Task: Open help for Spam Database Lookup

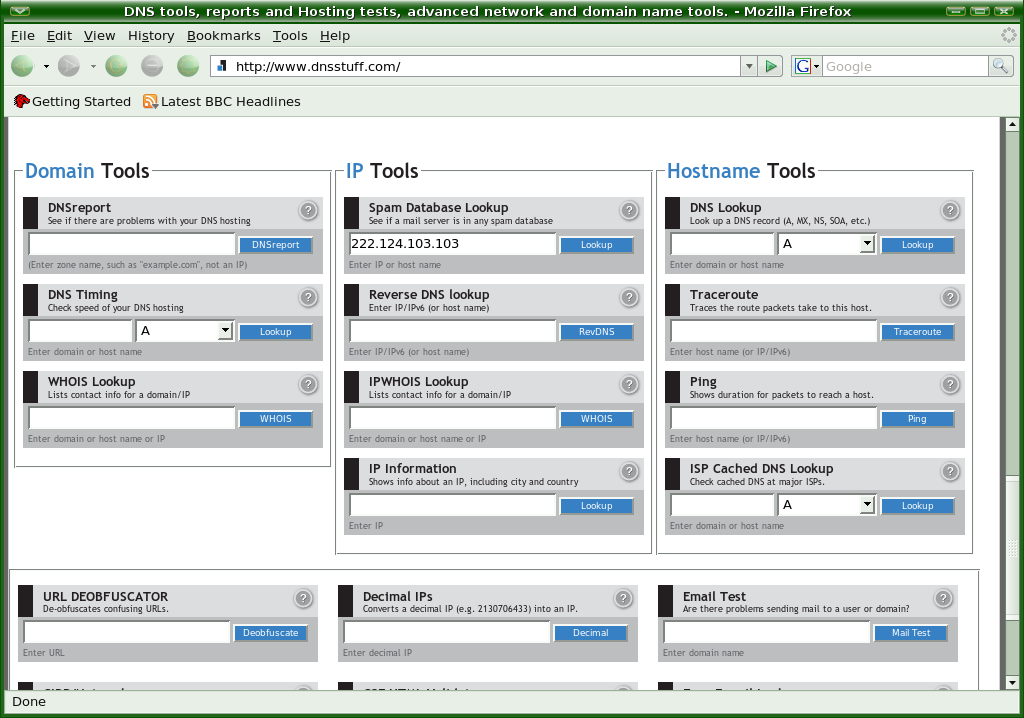Action: click(629, 210)
